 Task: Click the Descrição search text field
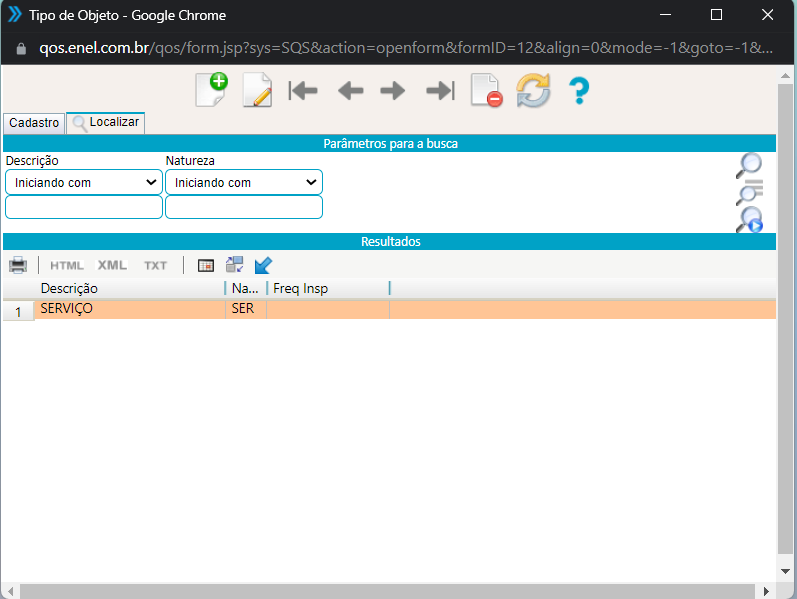point(84,207)
